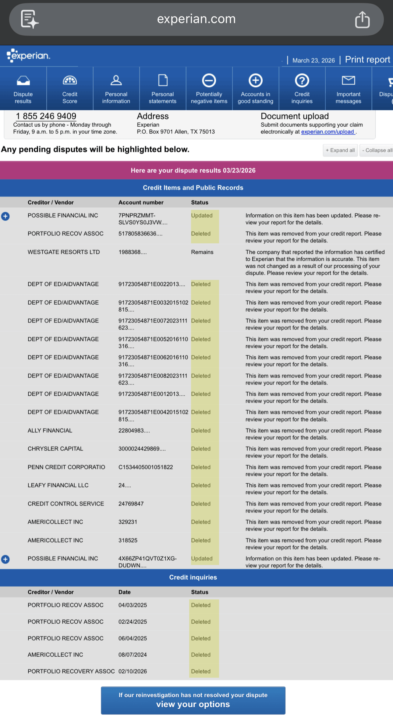Click PORTFOLIO RECOV ASSOC account 517805836636
Screen dimensions: 393x720
point(140,234)
